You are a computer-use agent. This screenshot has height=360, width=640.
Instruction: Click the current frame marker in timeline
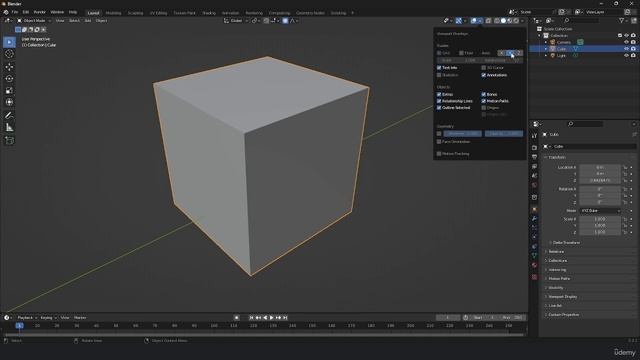[x=19, y=326]
